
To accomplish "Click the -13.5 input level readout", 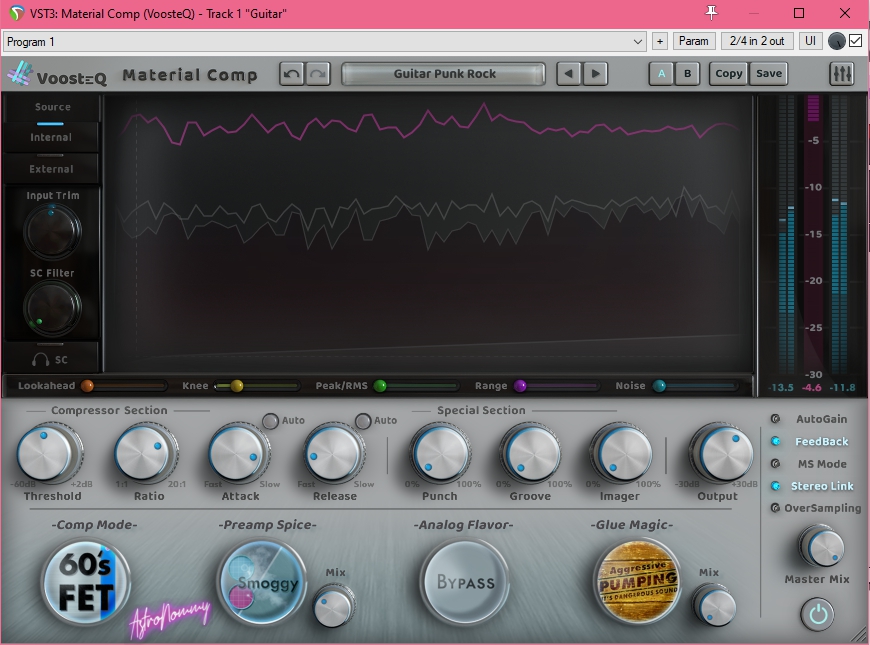I will point(781,387).
